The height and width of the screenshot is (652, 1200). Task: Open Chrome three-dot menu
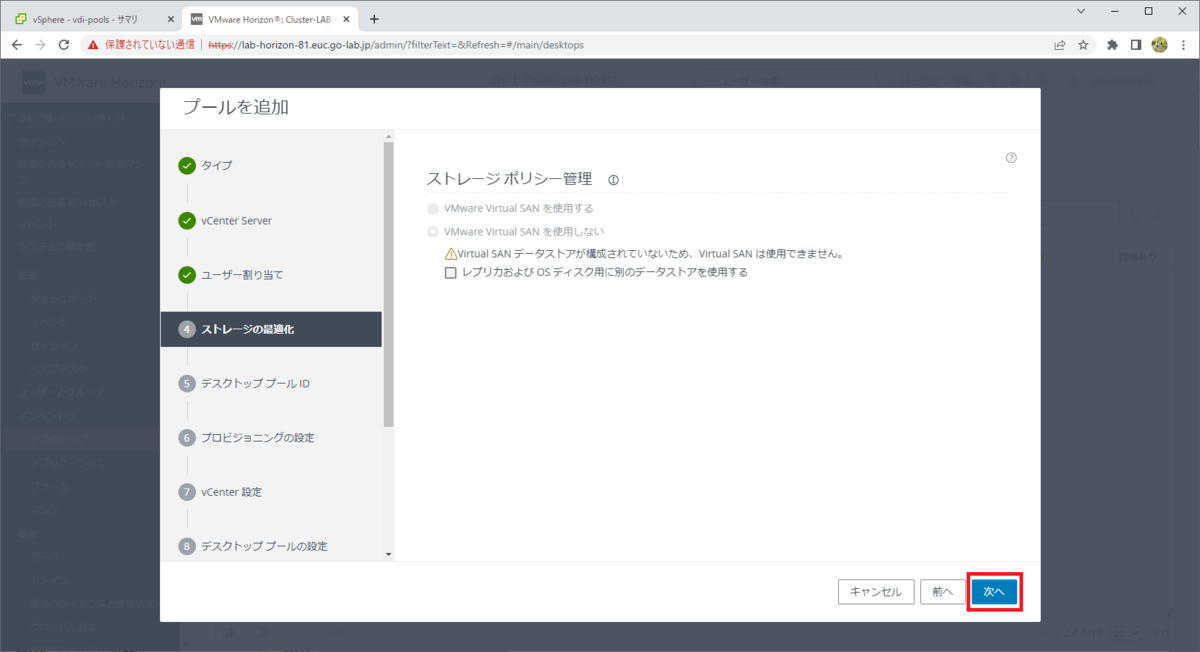click(x=1183, y=45)
